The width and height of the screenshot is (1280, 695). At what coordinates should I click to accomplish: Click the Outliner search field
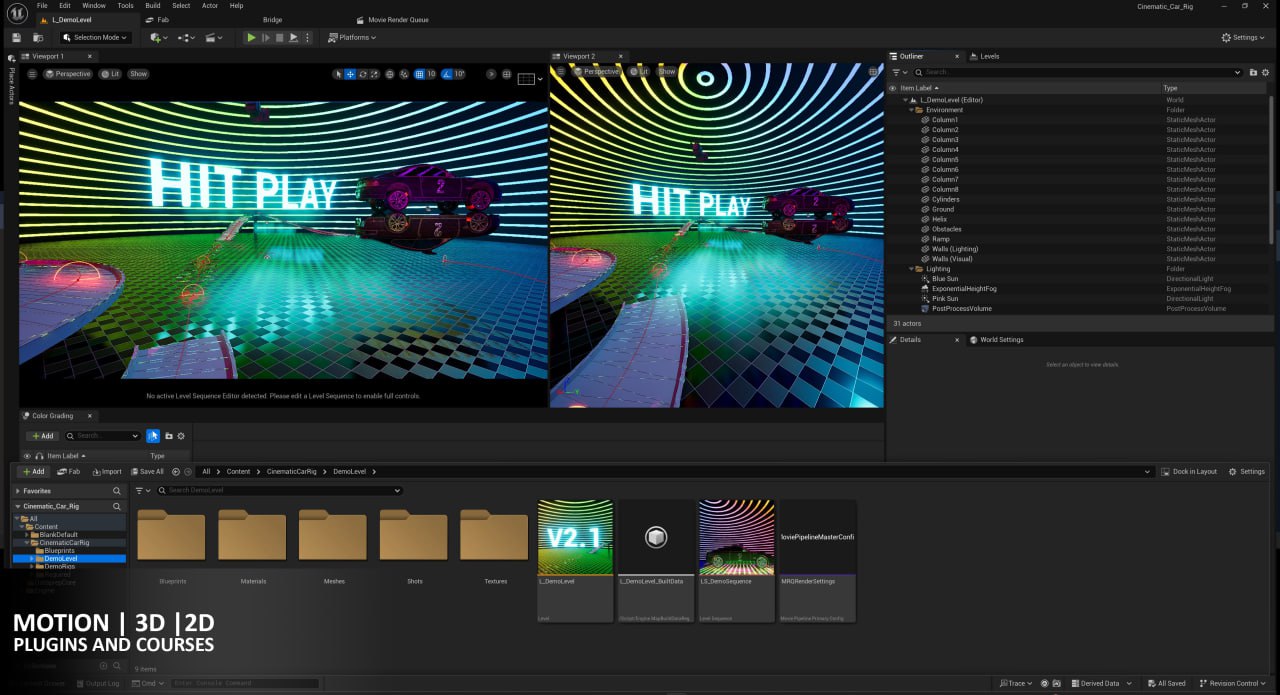point(1077,72)
